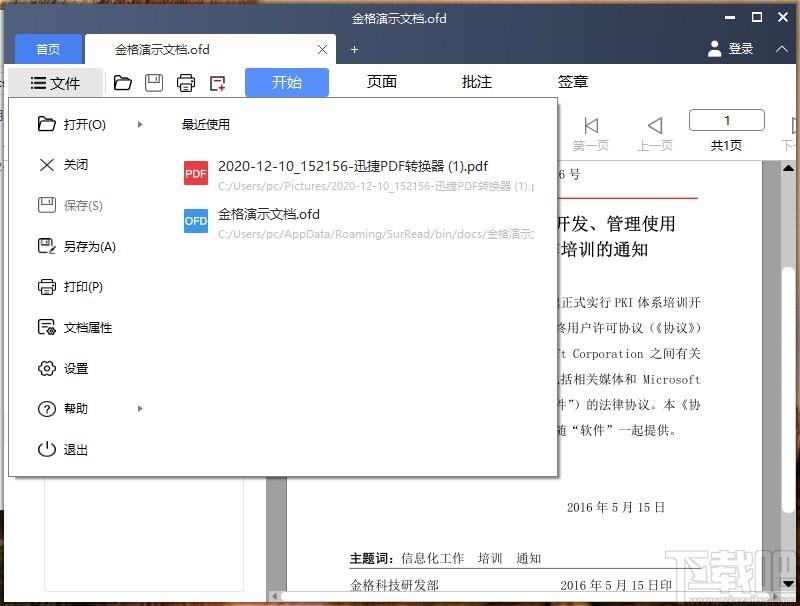Switch to the 批注 ribbon tab
This screenshot has width=800, height=606.
pos(477,82)
